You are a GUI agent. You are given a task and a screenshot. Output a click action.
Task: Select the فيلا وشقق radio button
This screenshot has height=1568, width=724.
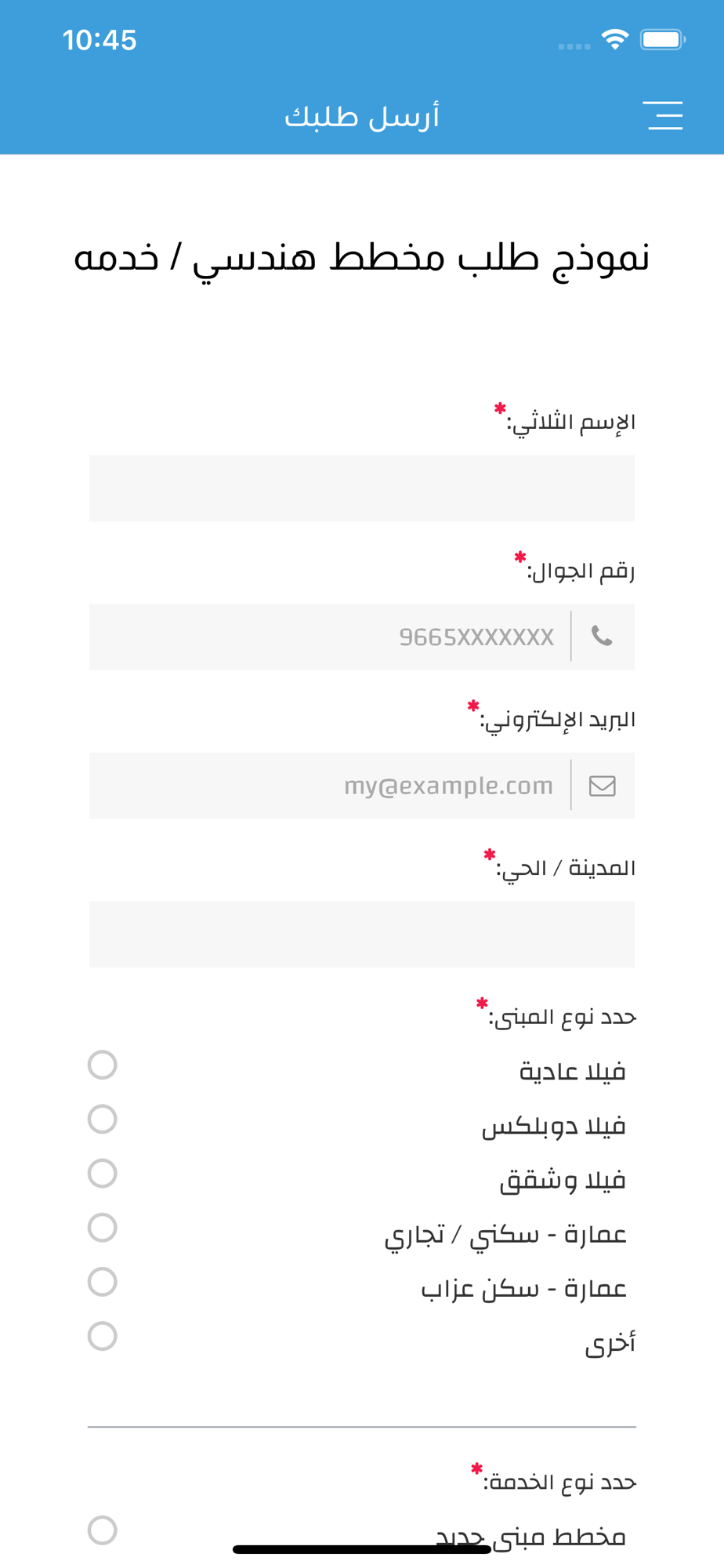pos(103,1174)
